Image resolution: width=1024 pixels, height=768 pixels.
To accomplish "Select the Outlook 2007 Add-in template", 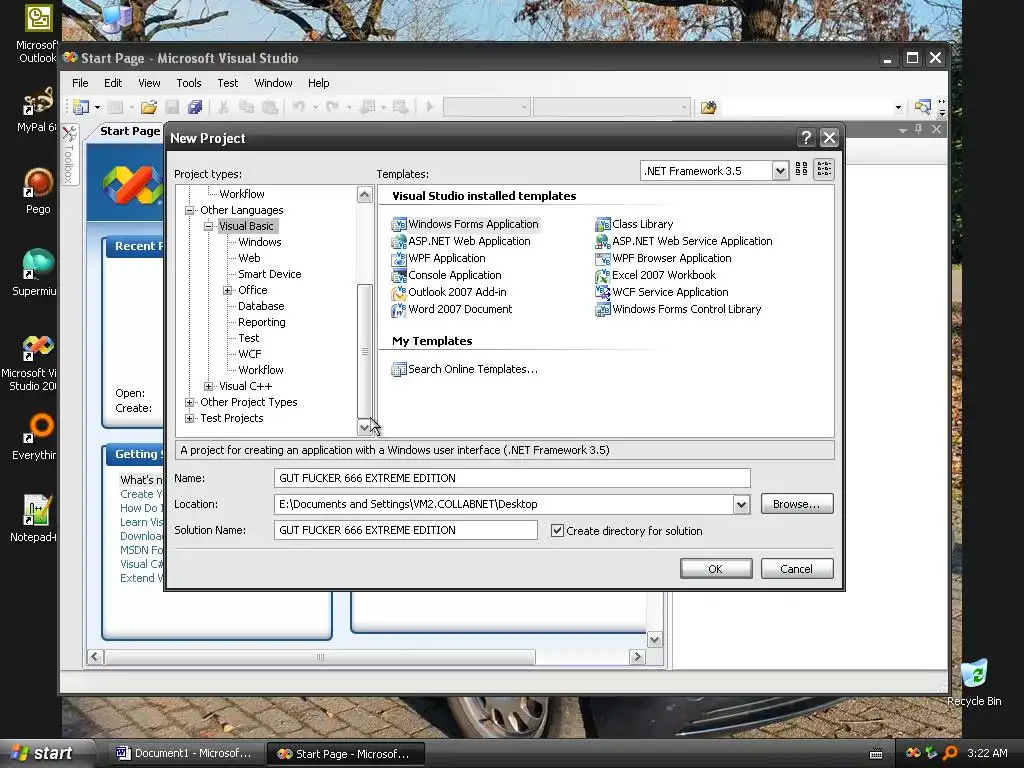I will point(449,292).
